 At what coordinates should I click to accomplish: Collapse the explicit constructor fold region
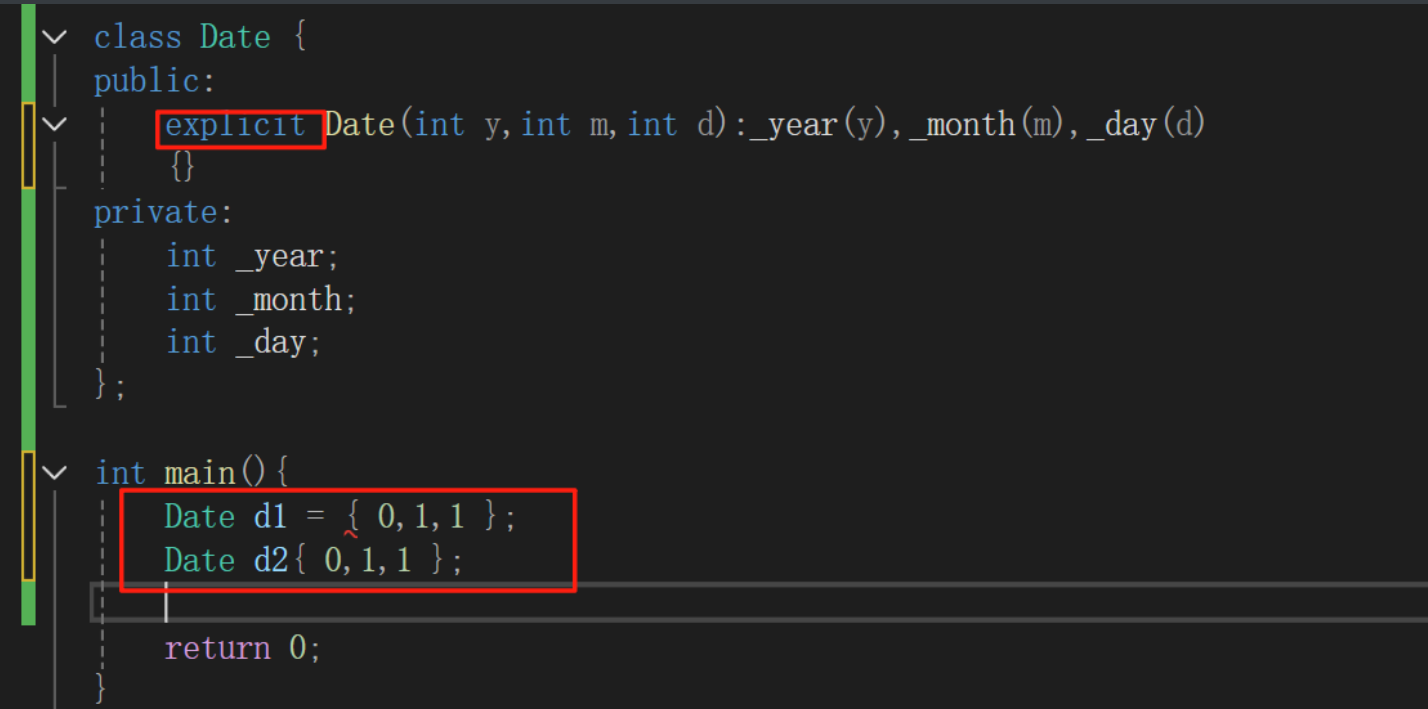[55, 124]
